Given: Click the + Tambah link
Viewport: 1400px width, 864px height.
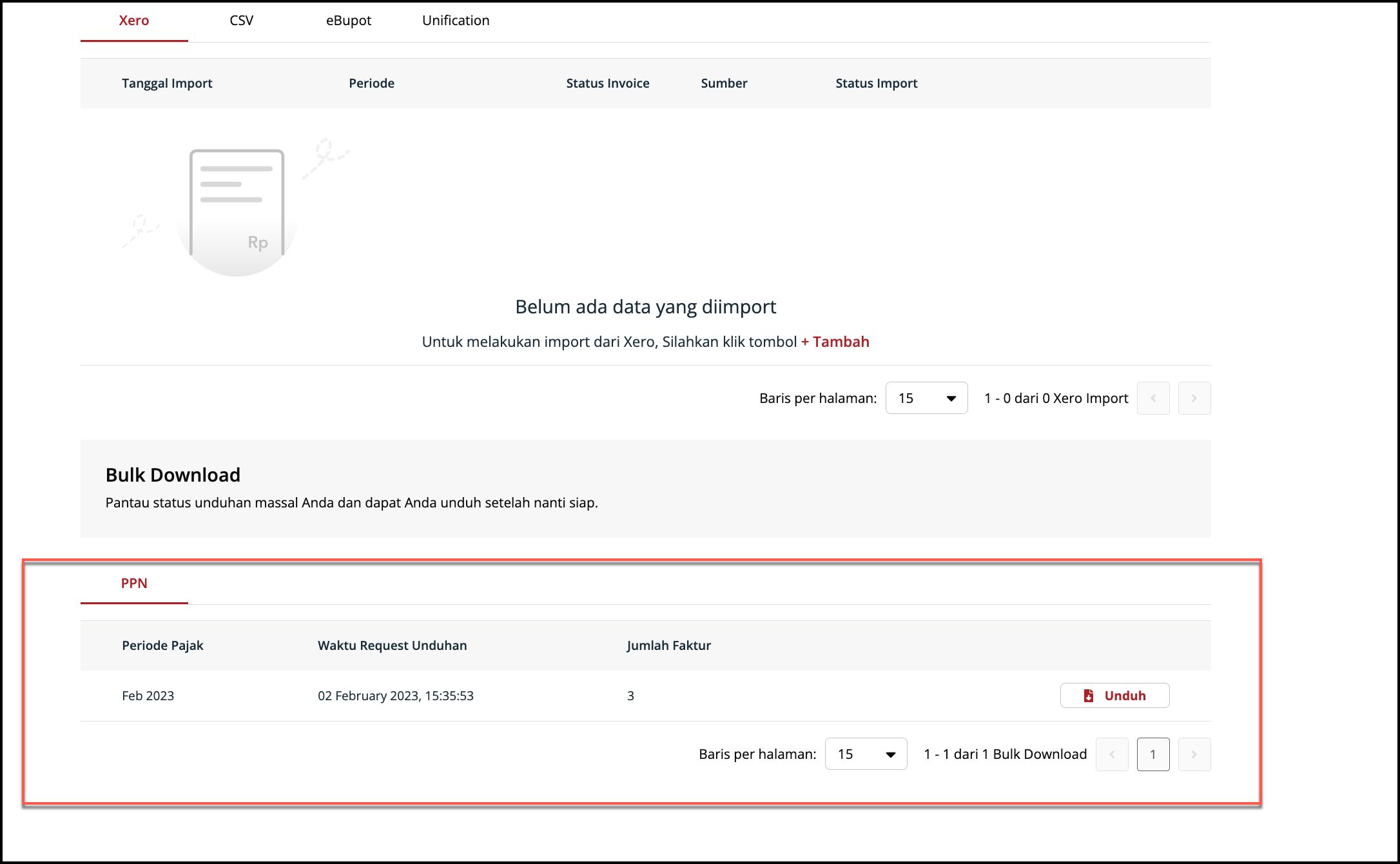Looking at the screenshot, I should (x=835, y=342).
